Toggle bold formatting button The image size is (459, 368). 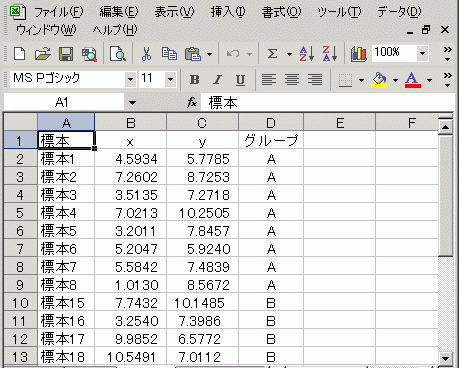pos(194,80)
